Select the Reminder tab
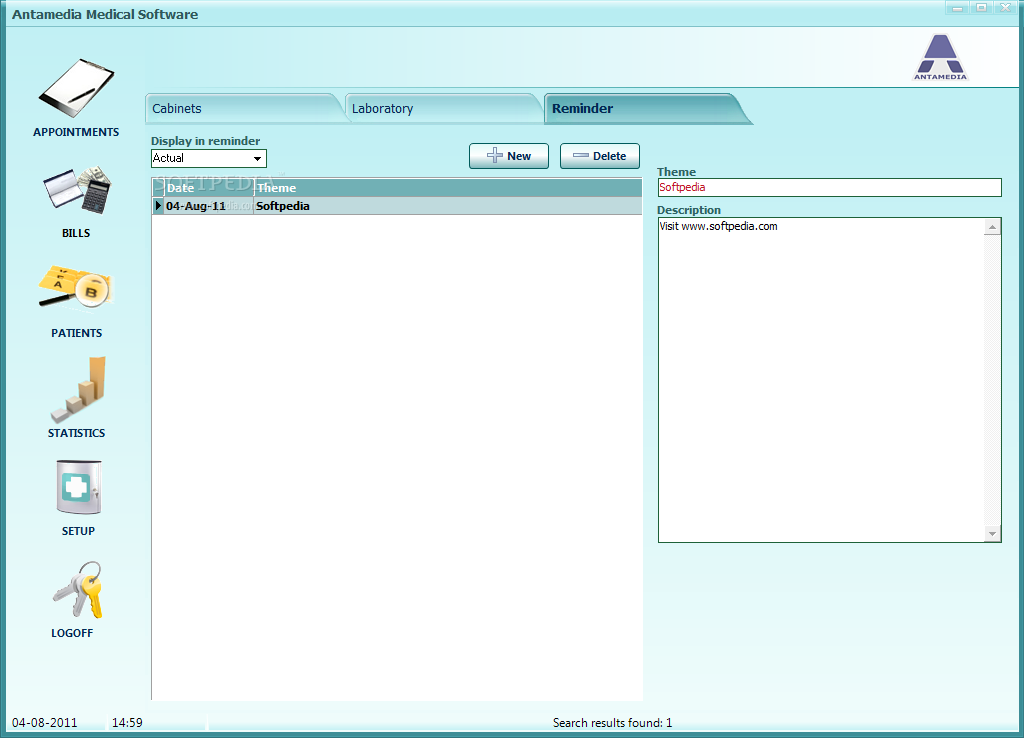 [x=647, y=108]
